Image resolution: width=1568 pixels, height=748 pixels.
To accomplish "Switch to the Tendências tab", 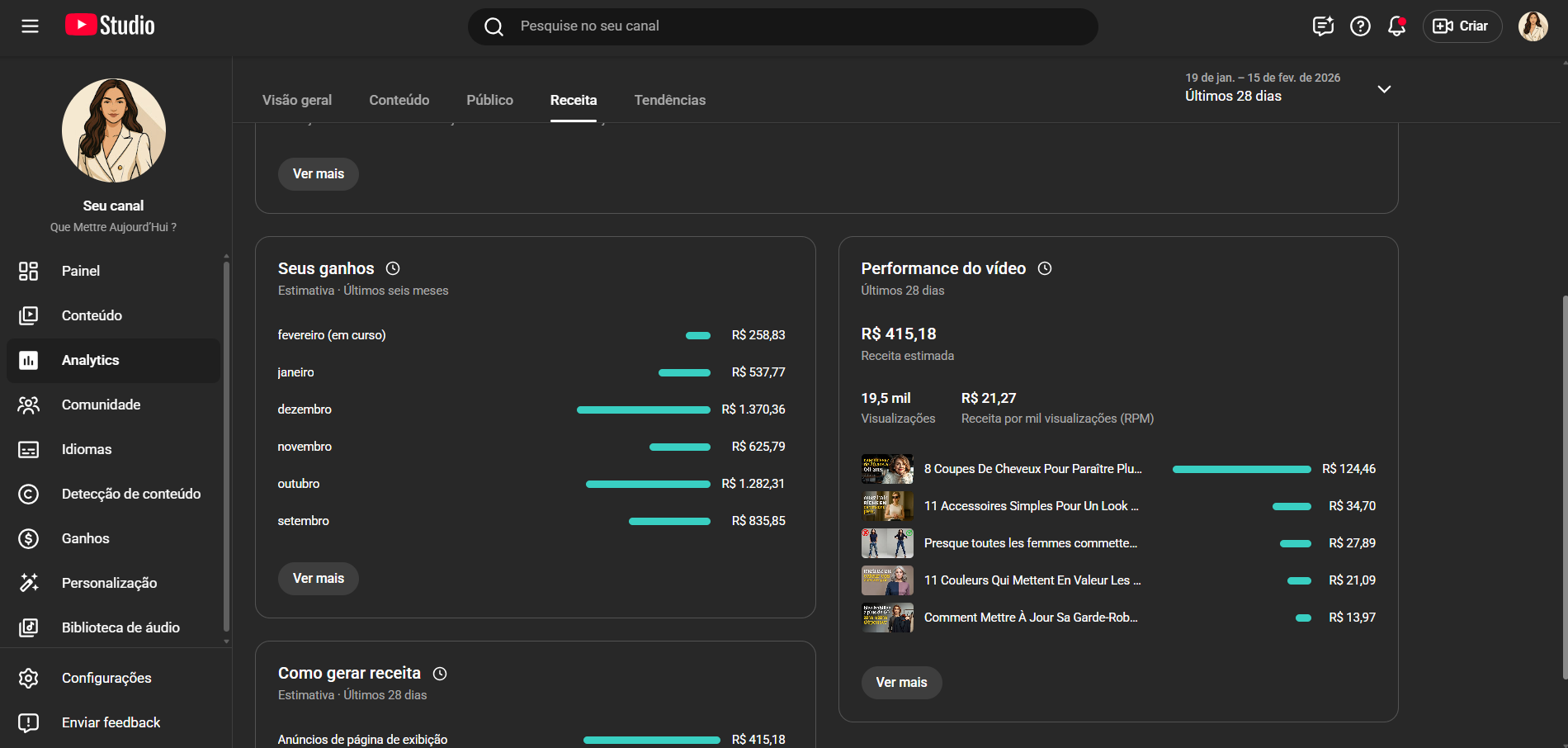I will pyautogui.click(x=669, y=100).
